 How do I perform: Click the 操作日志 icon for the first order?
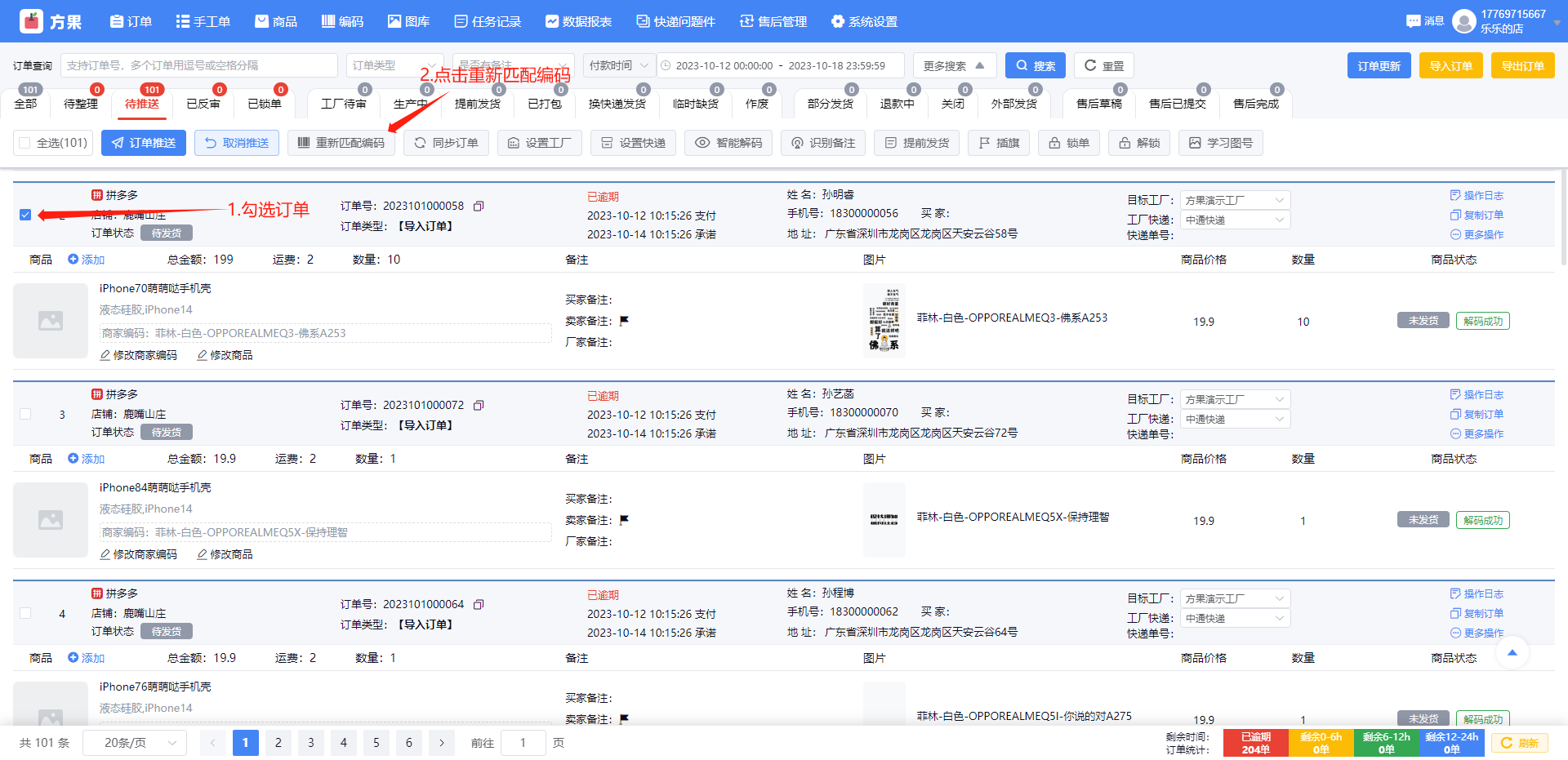pyautogui.click(x=1455, y=196)
